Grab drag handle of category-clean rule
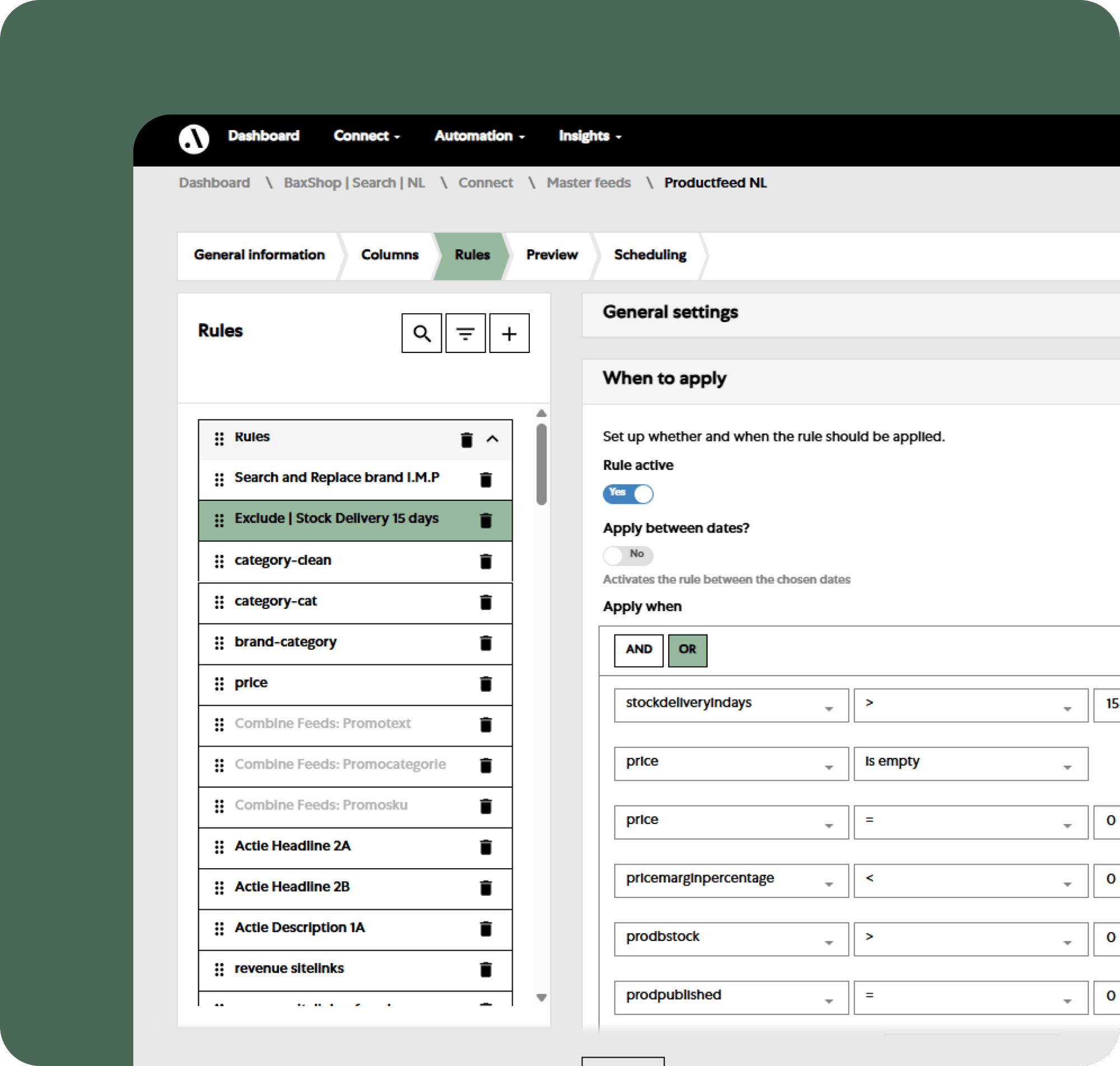 click(x=219, y=561)
